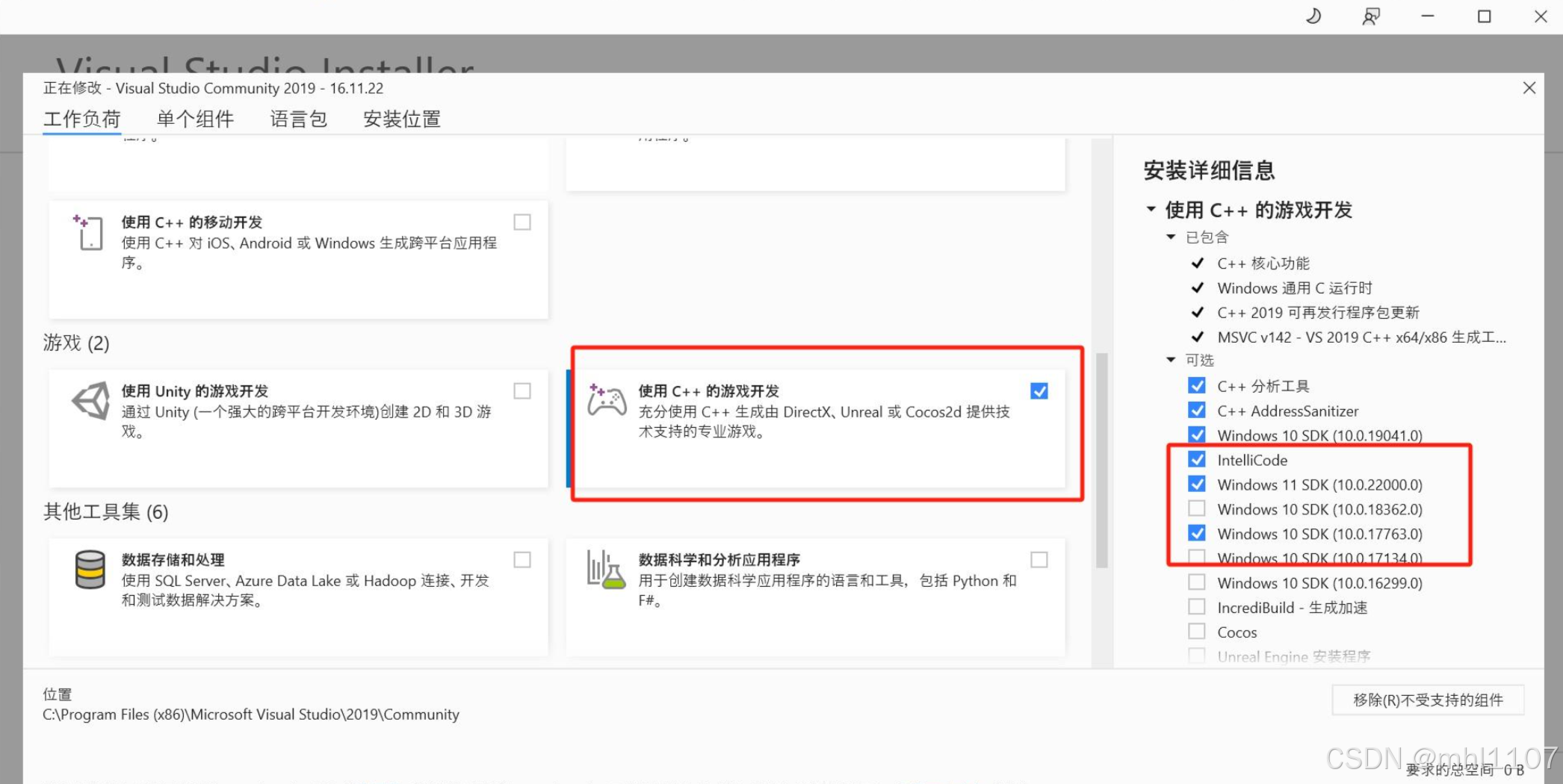Switch to the 工作负荷 tab
1563x784 pixels.
[82, 119]
